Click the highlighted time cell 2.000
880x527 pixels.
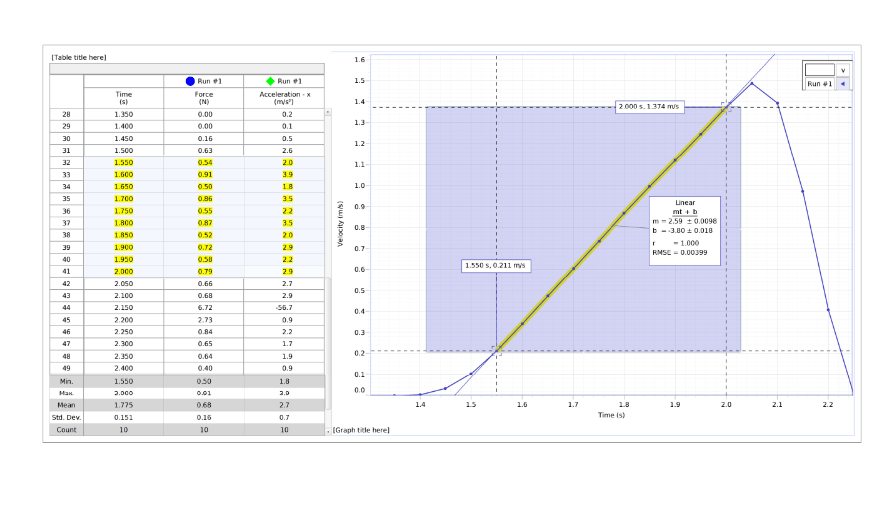[x=123, y=272]
